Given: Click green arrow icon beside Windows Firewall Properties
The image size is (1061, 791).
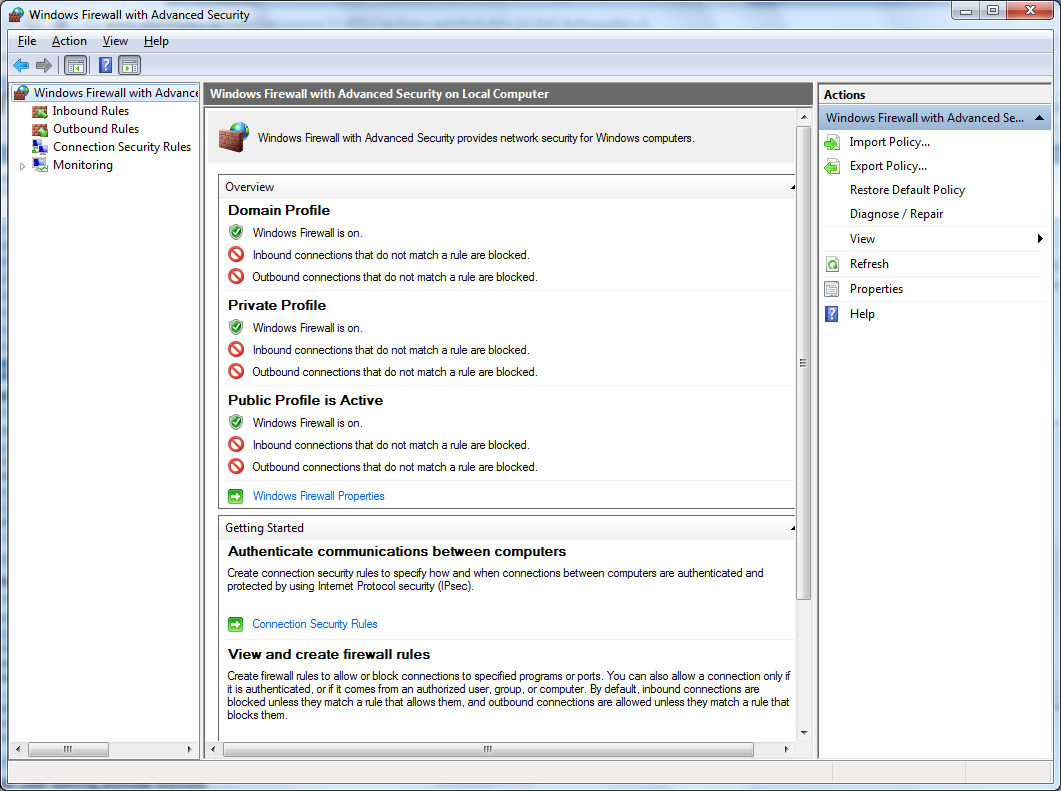Looking at the screenshot, I should [x=235, y=496].
